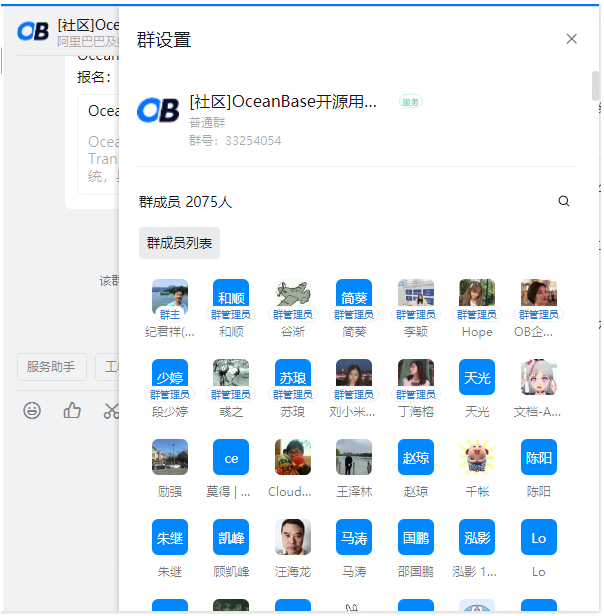Viewport: 604px width, 616px height.
Task: Click the 服务助手 button in chat window
Action: tap(51, 367)
